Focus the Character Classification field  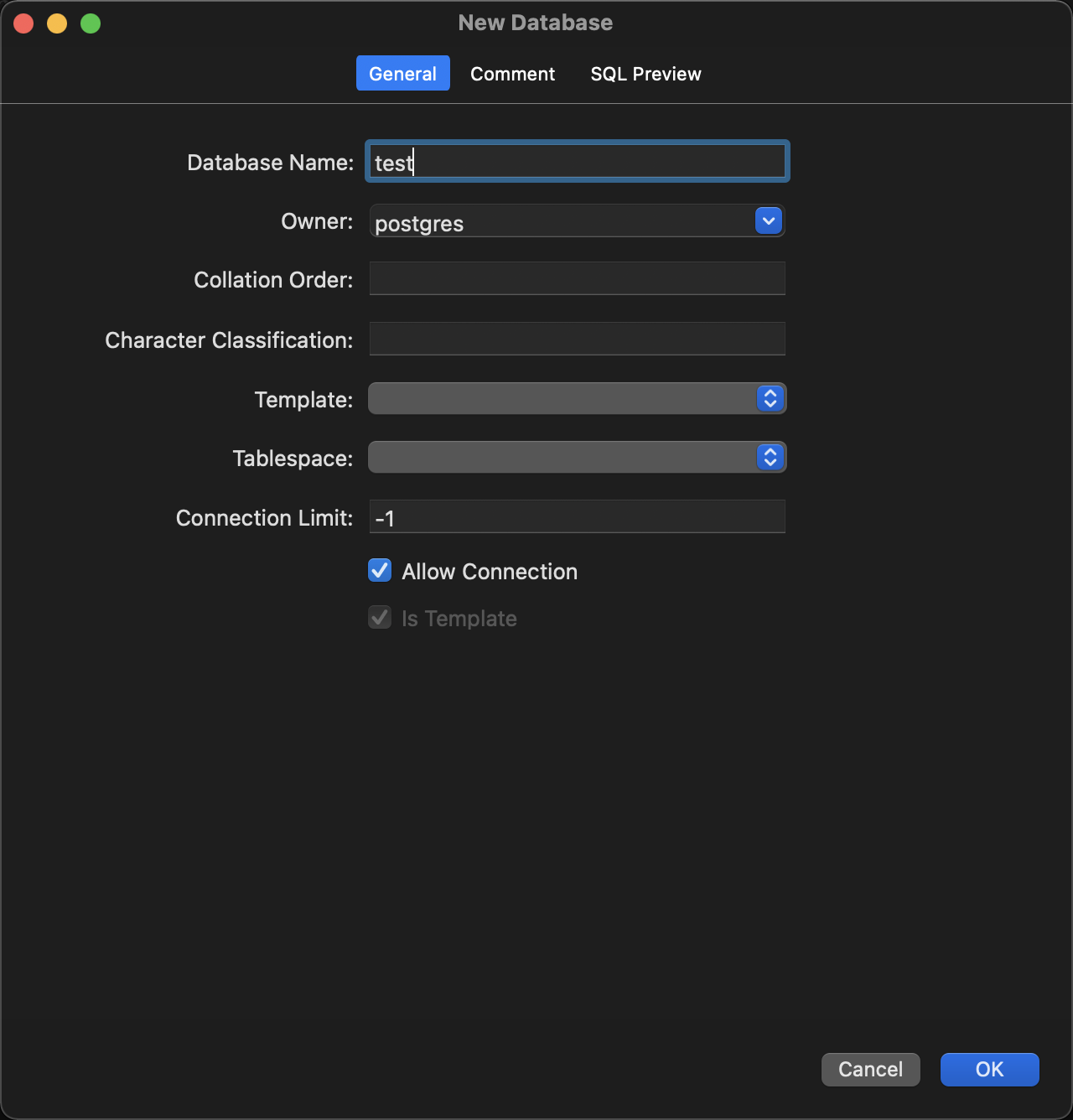577,340
